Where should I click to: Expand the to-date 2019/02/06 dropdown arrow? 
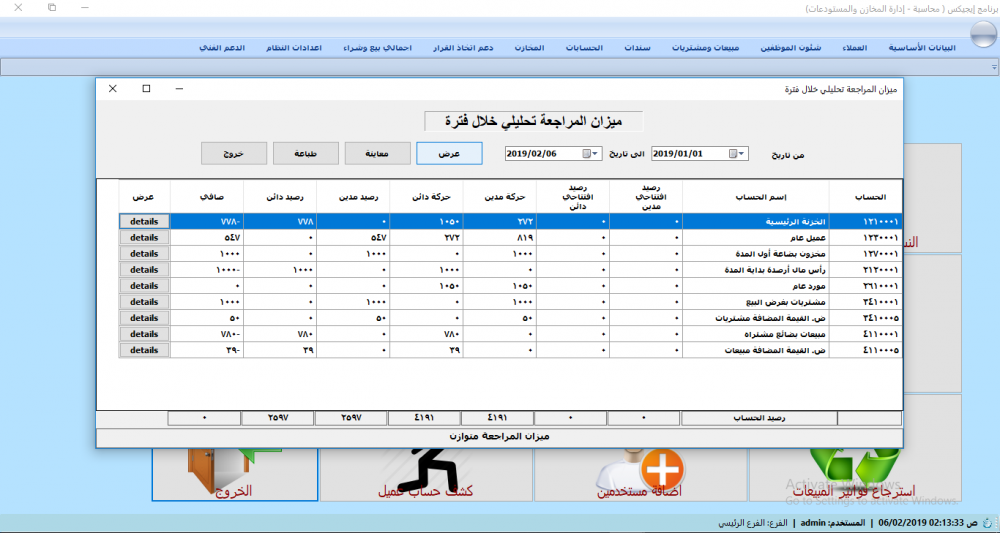point(595,154)
